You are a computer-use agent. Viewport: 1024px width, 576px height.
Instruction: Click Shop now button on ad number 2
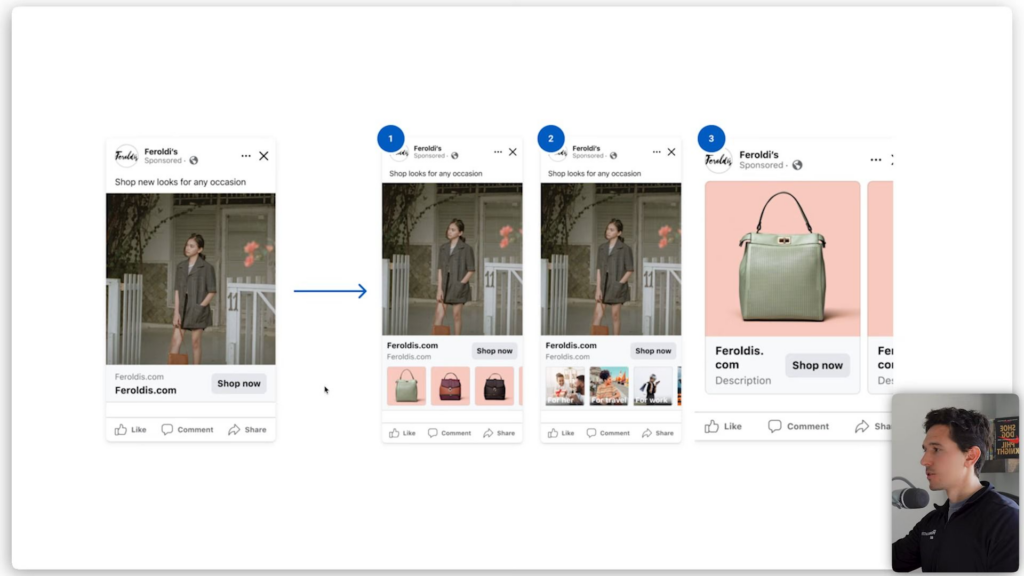pyautogui.click(x=653, y=351)
